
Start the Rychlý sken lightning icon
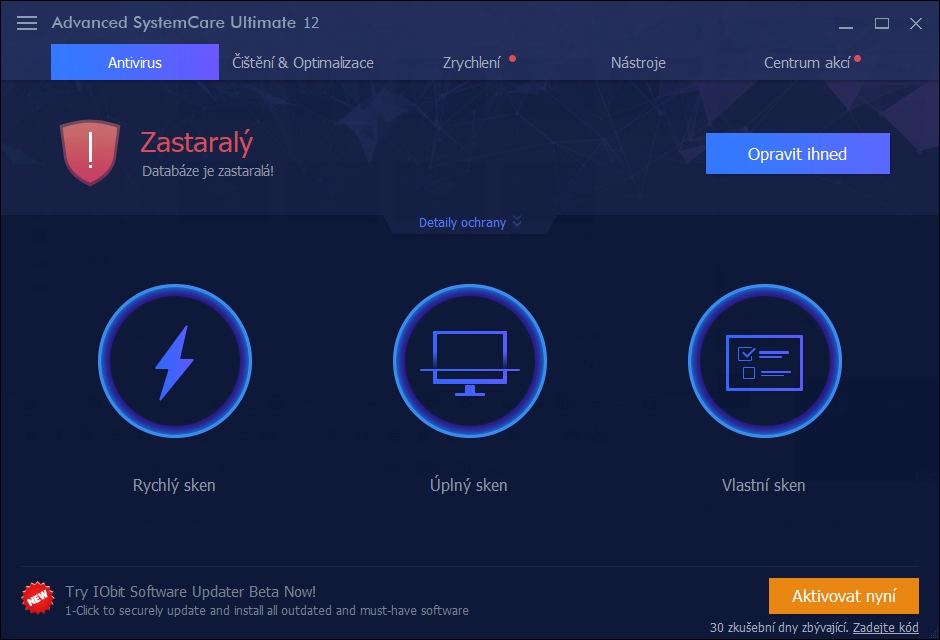click(174, 361)
